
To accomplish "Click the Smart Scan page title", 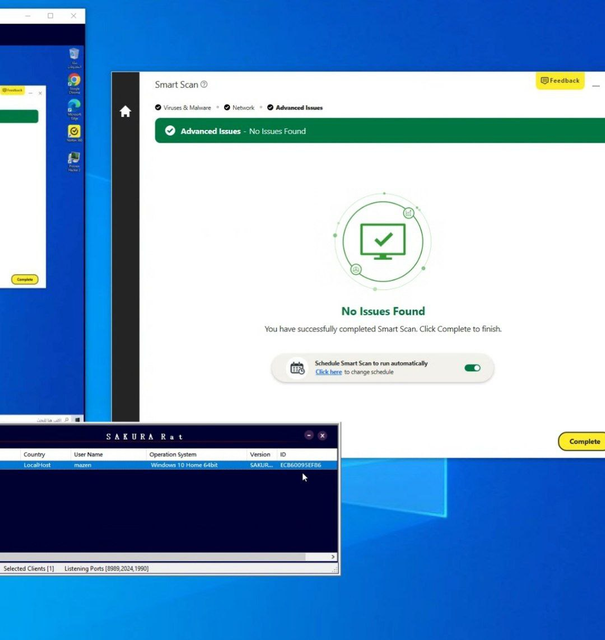I will (176, 84).
